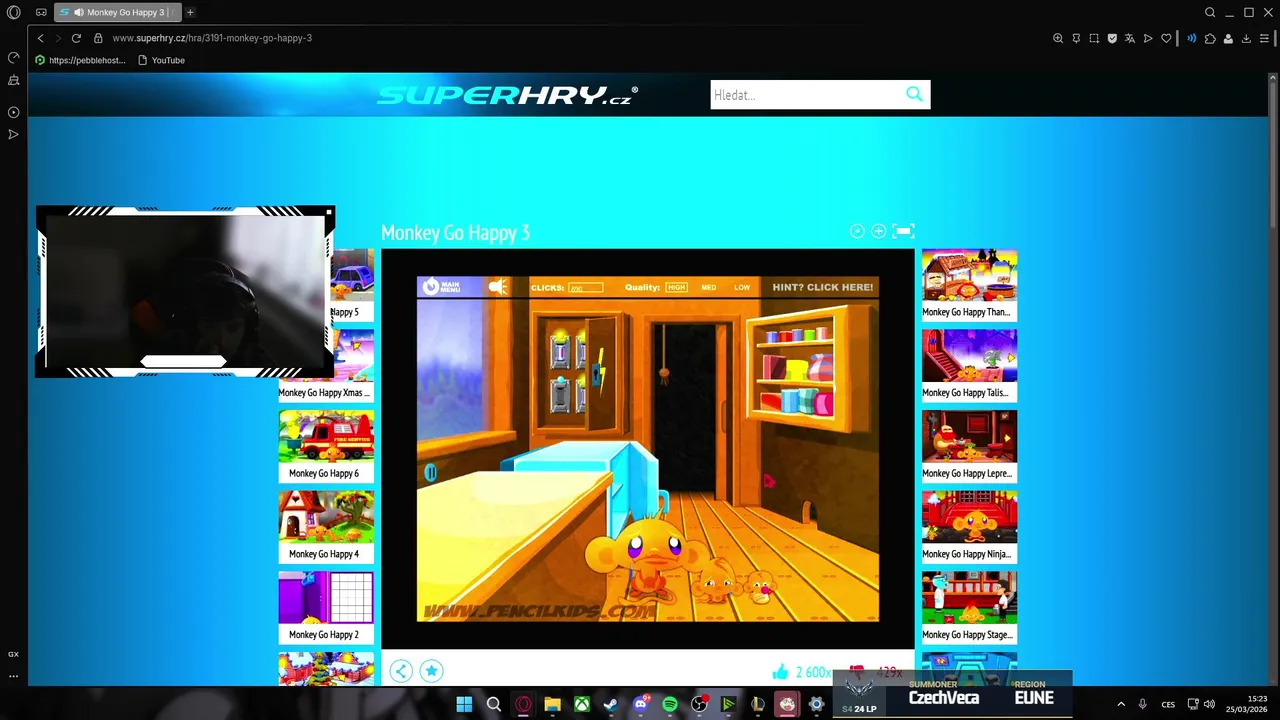The width and height of the screenshot is (1280, 720).
Task: Open browser easy setup sliders icon
Action: (1264, 38)
